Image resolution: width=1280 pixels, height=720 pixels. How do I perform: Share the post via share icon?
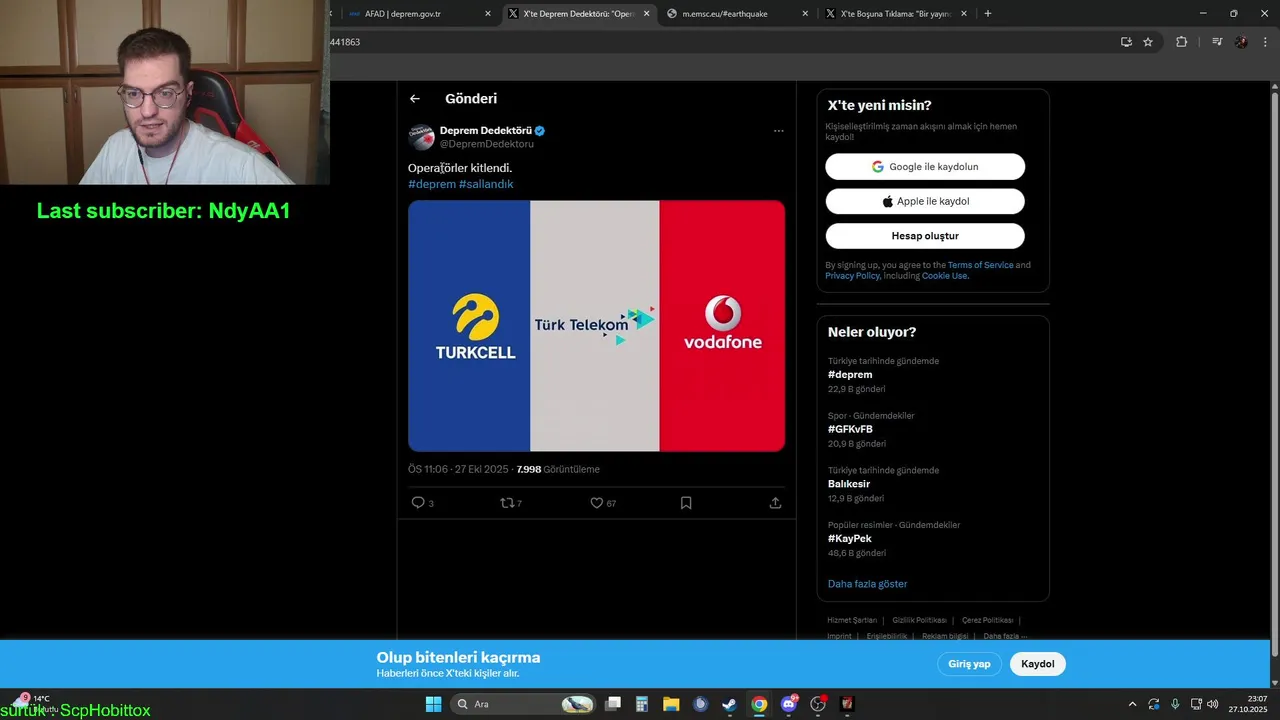(775, 503)
